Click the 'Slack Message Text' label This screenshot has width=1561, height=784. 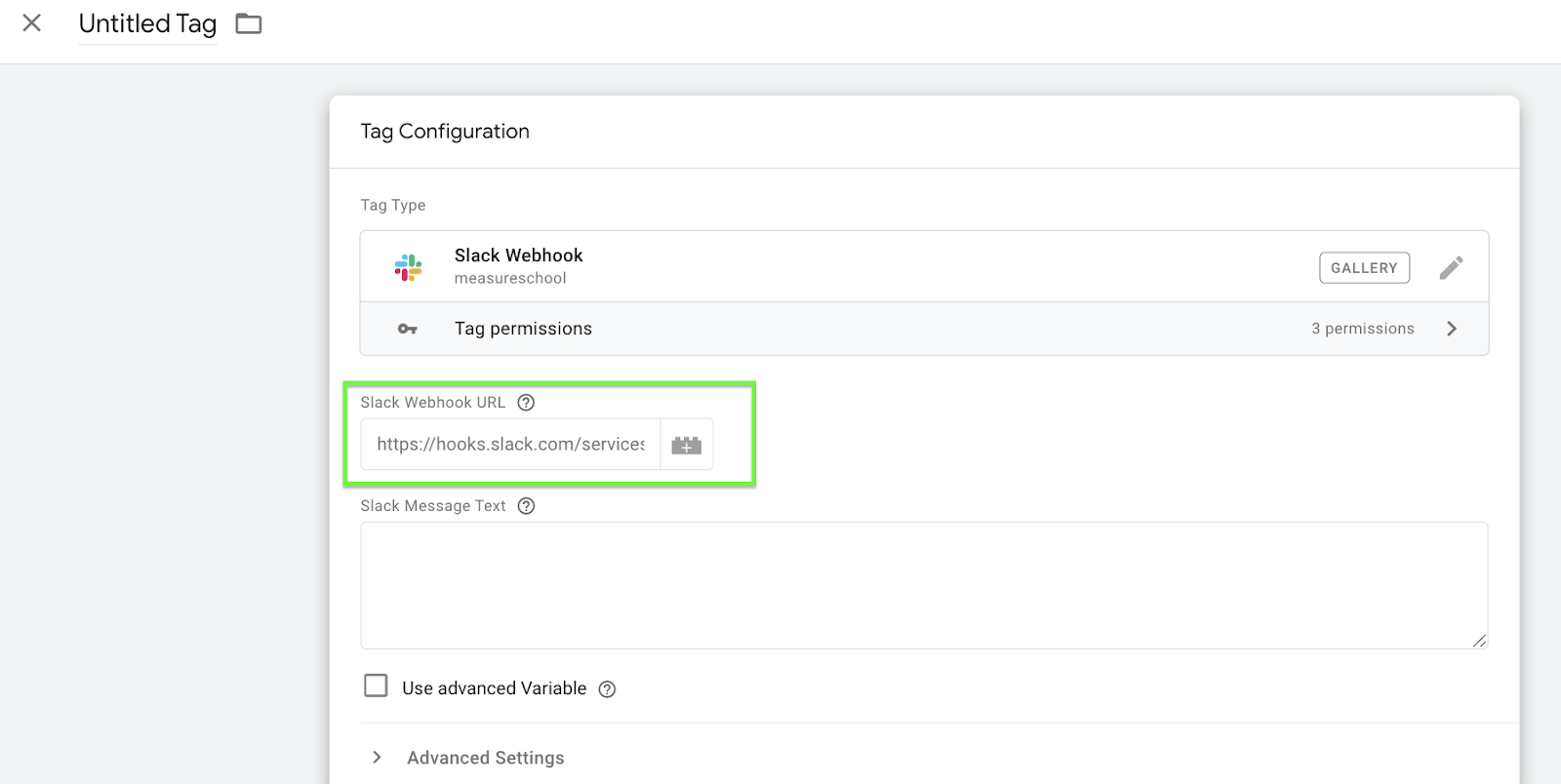click(x=433, y=505)
